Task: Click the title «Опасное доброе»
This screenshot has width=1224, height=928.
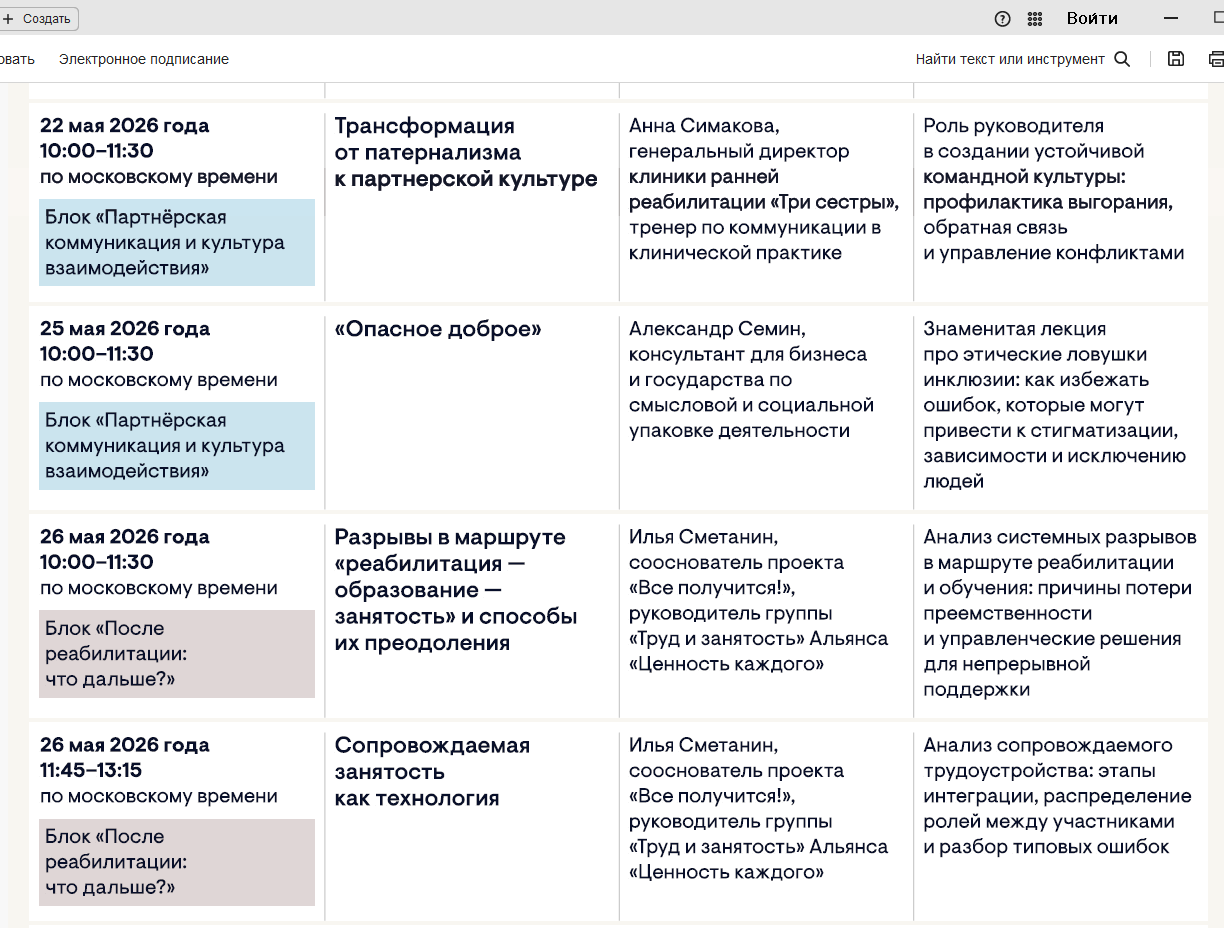Action: [x=438, y=330]
